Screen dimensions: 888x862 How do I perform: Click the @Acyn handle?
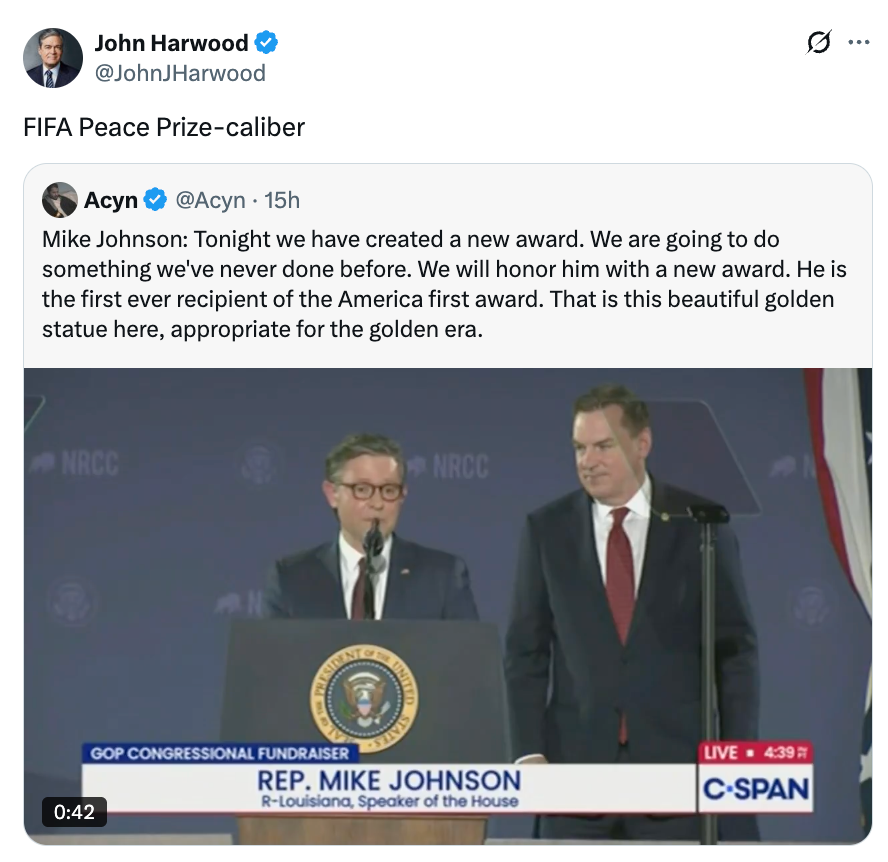coord(210,200)
